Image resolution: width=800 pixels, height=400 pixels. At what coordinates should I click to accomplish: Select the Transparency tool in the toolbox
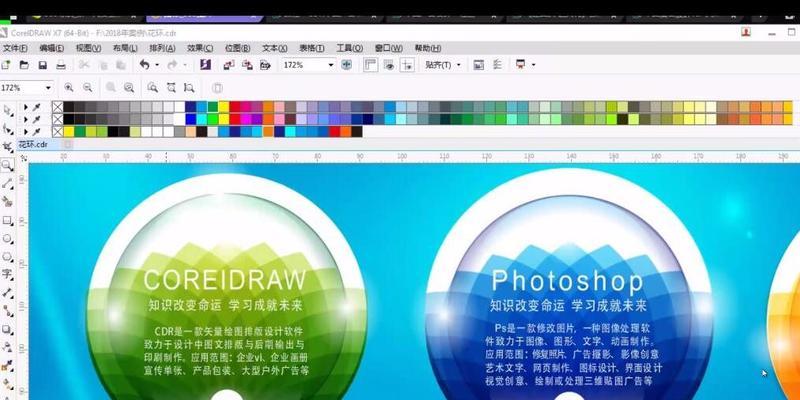pyautogui.click(x=7, y=347)
